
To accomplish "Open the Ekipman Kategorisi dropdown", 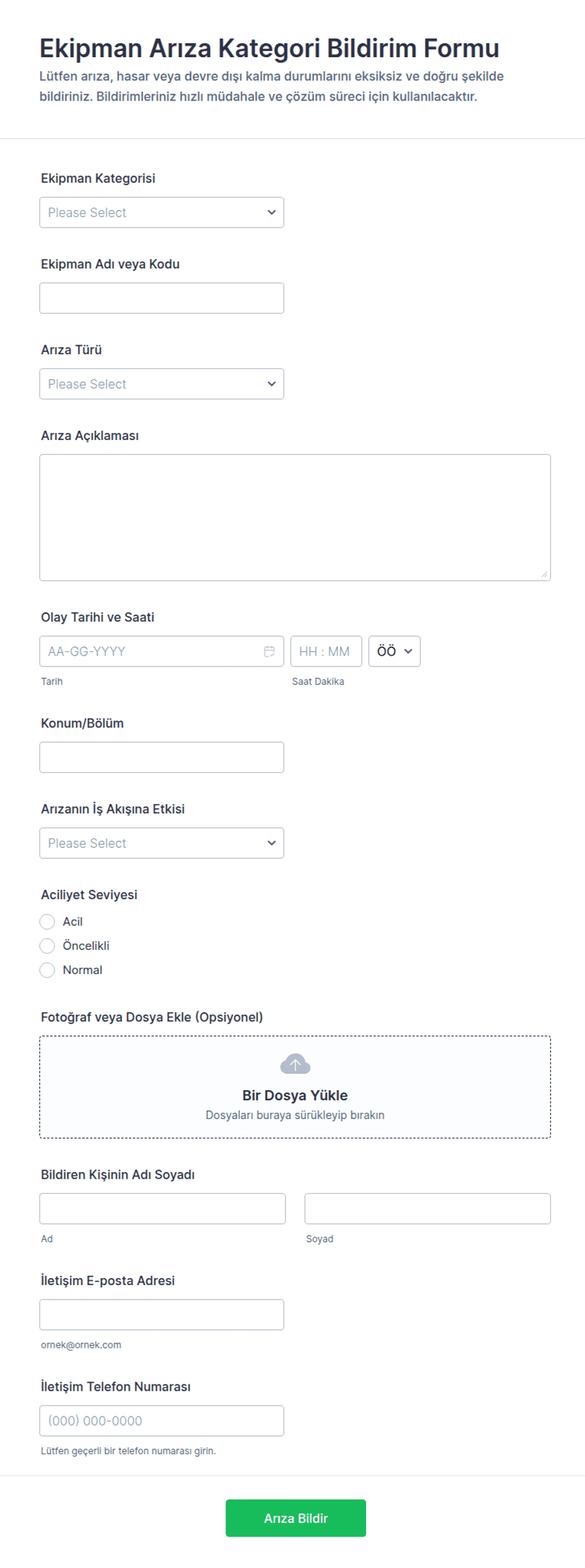I will click(x=162, y=213).
